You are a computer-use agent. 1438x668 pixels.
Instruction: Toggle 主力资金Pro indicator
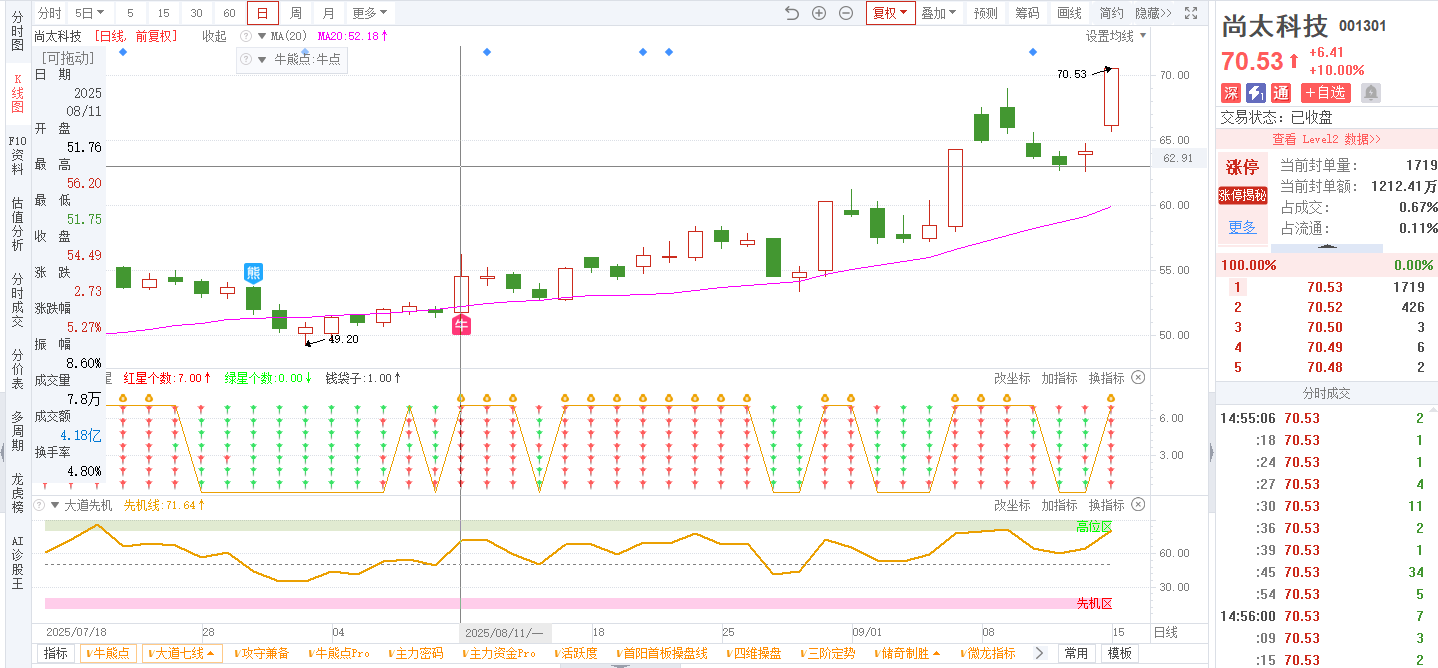pos(500,653)
